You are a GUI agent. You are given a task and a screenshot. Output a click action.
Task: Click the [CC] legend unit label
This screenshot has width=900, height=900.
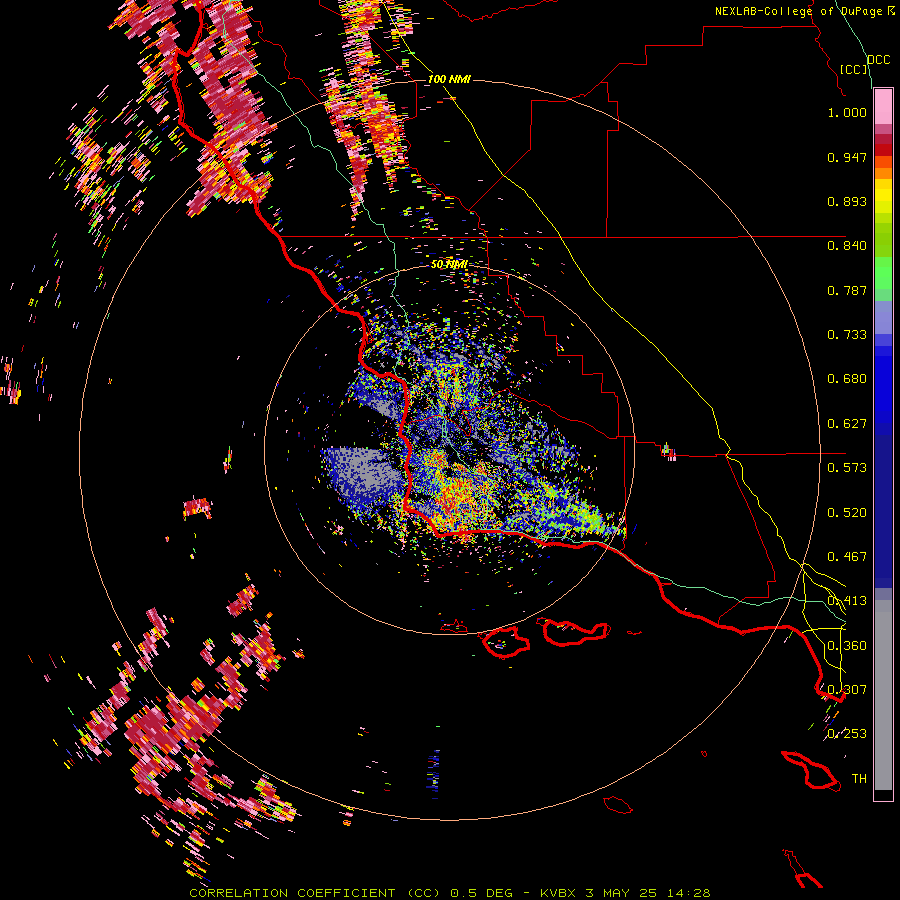coord(854,69)
